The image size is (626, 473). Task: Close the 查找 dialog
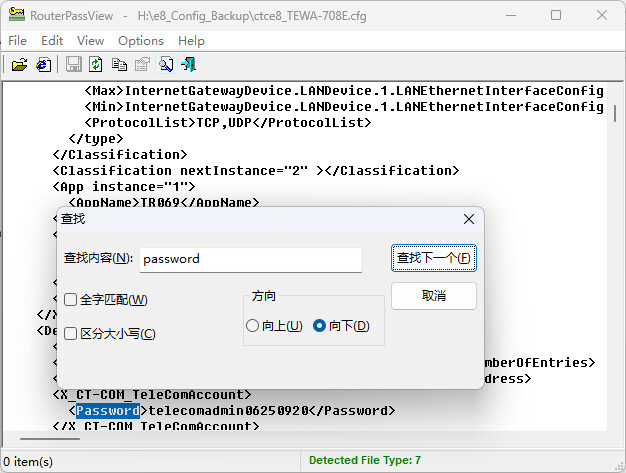[469, 219]
